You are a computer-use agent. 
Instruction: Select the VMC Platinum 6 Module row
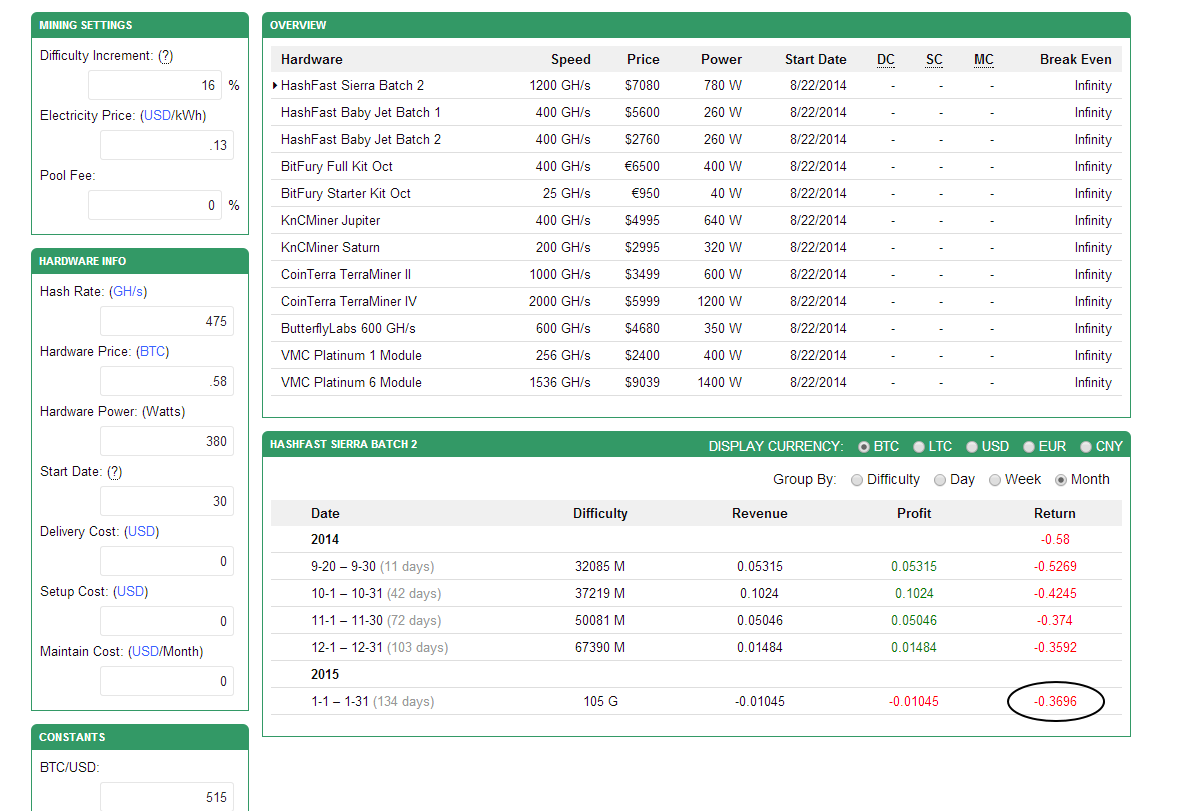tap(696, 383)
